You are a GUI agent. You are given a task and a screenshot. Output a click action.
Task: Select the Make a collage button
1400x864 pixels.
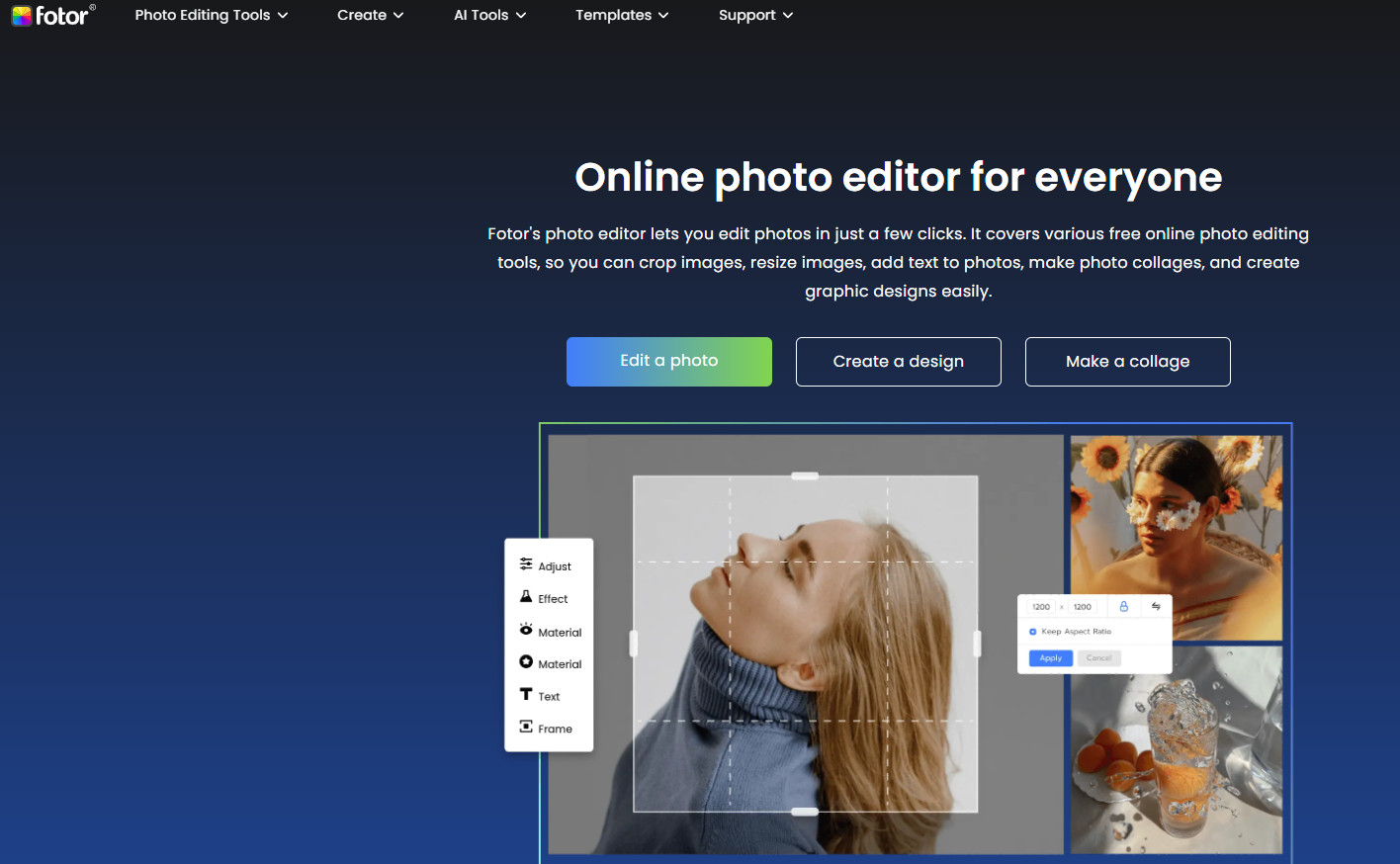coord(1128,362)
